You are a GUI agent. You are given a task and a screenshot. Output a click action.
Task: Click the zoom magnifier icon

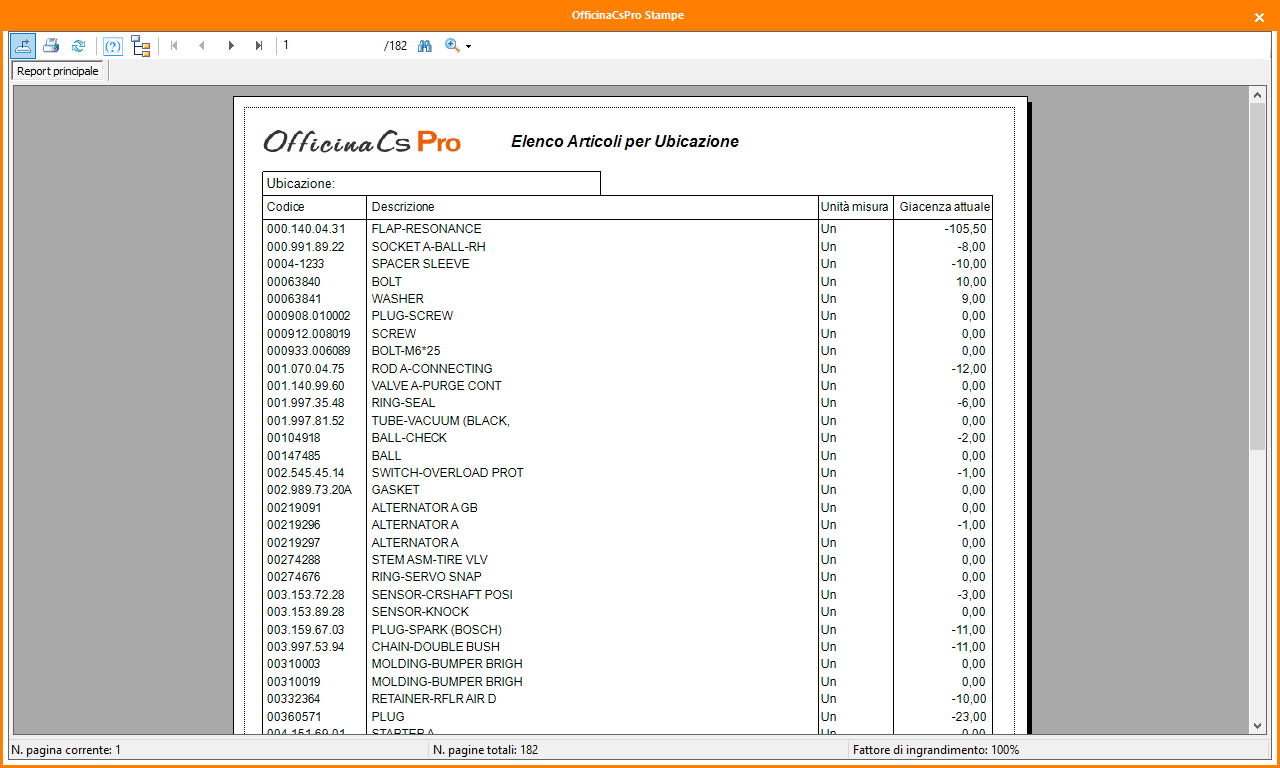(452, 45)
